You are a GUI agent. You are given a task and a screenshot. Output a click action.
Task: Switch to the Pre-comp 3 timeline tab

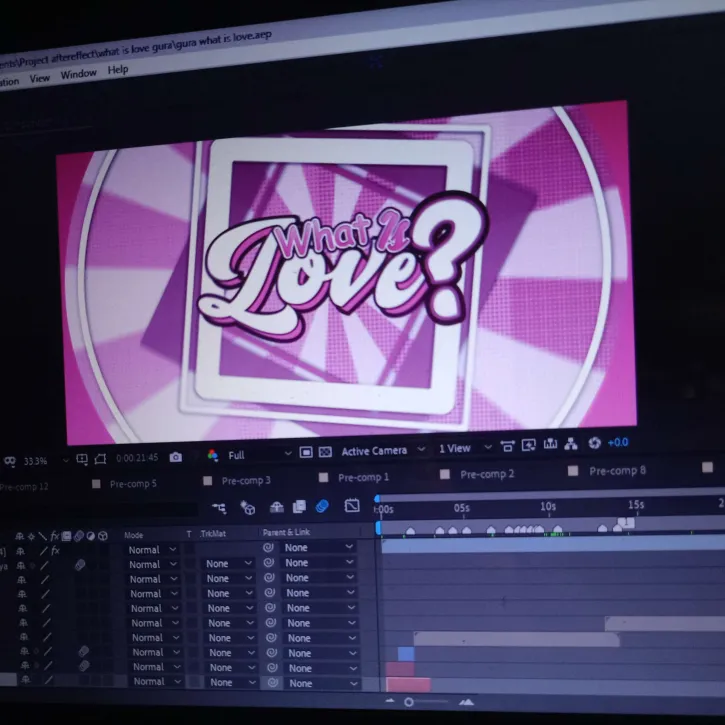pyautogui.click(x=246, y=481)
